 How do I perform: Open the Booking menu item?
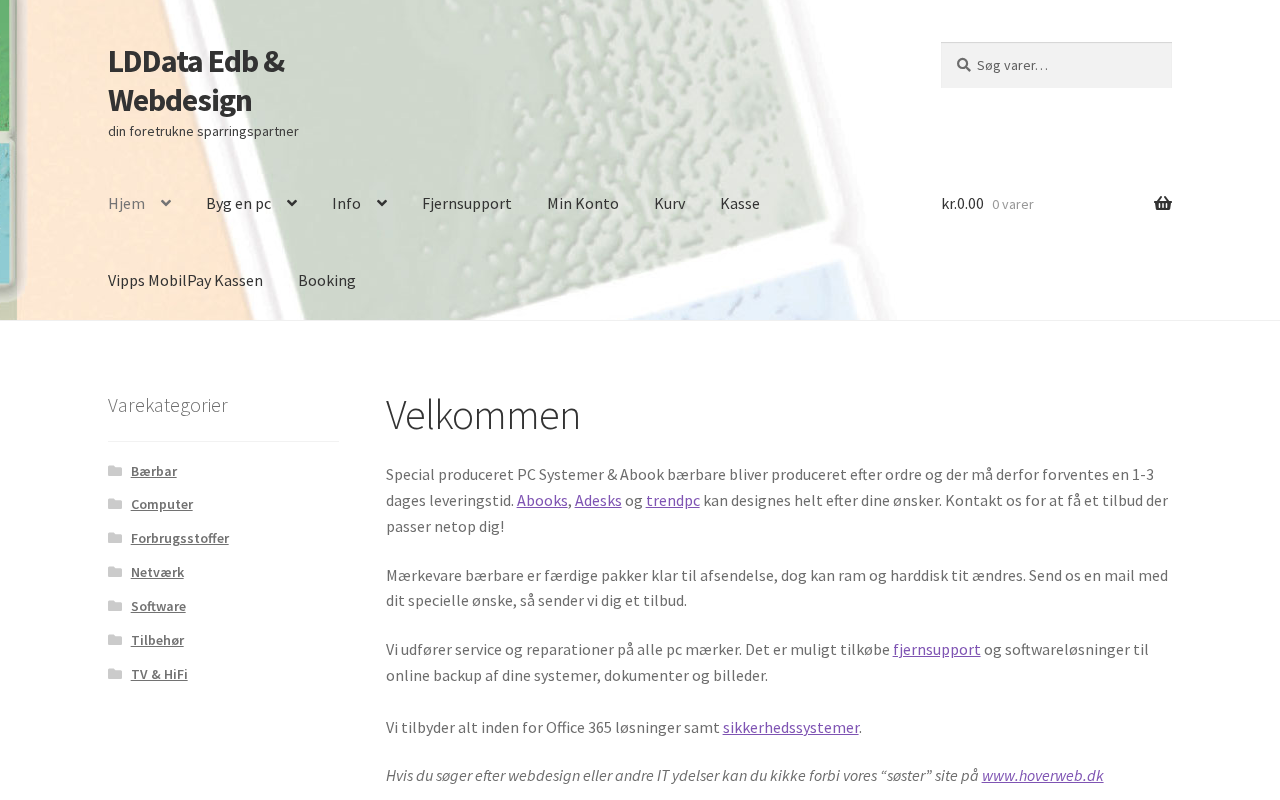coord(326,281)
